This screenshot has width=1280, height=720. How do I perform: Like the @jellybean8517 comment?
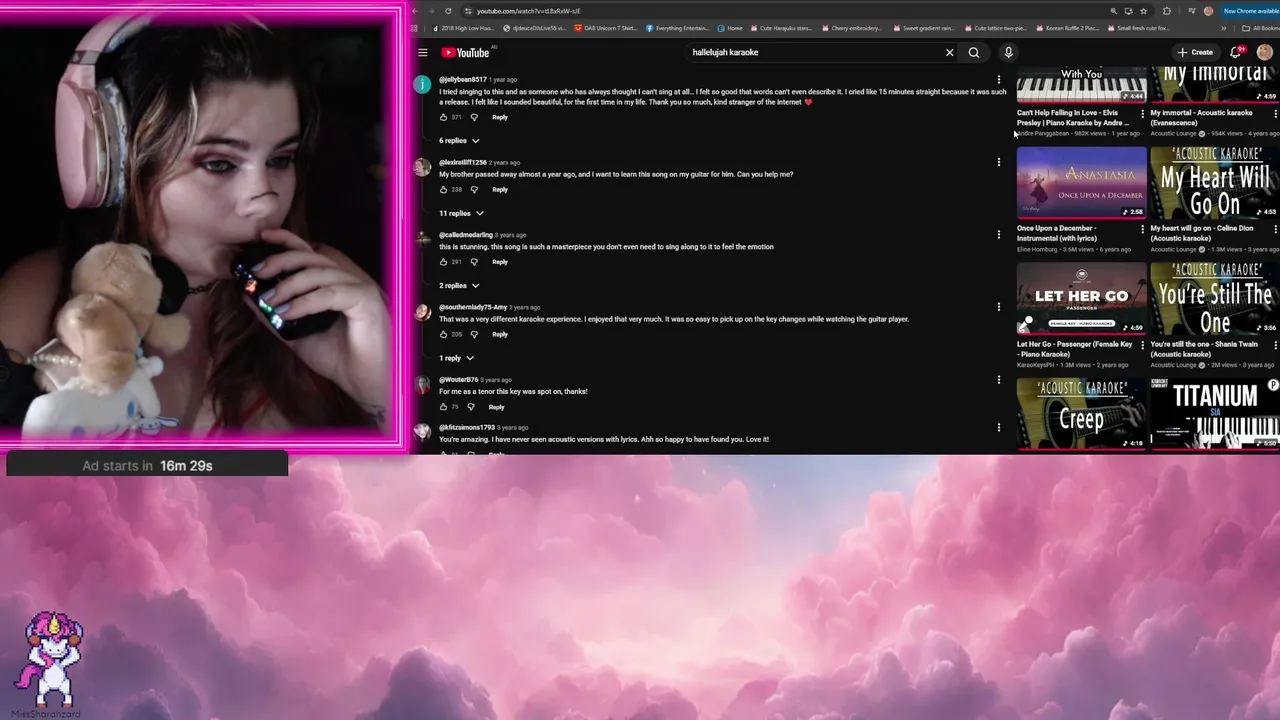point(444,117)
